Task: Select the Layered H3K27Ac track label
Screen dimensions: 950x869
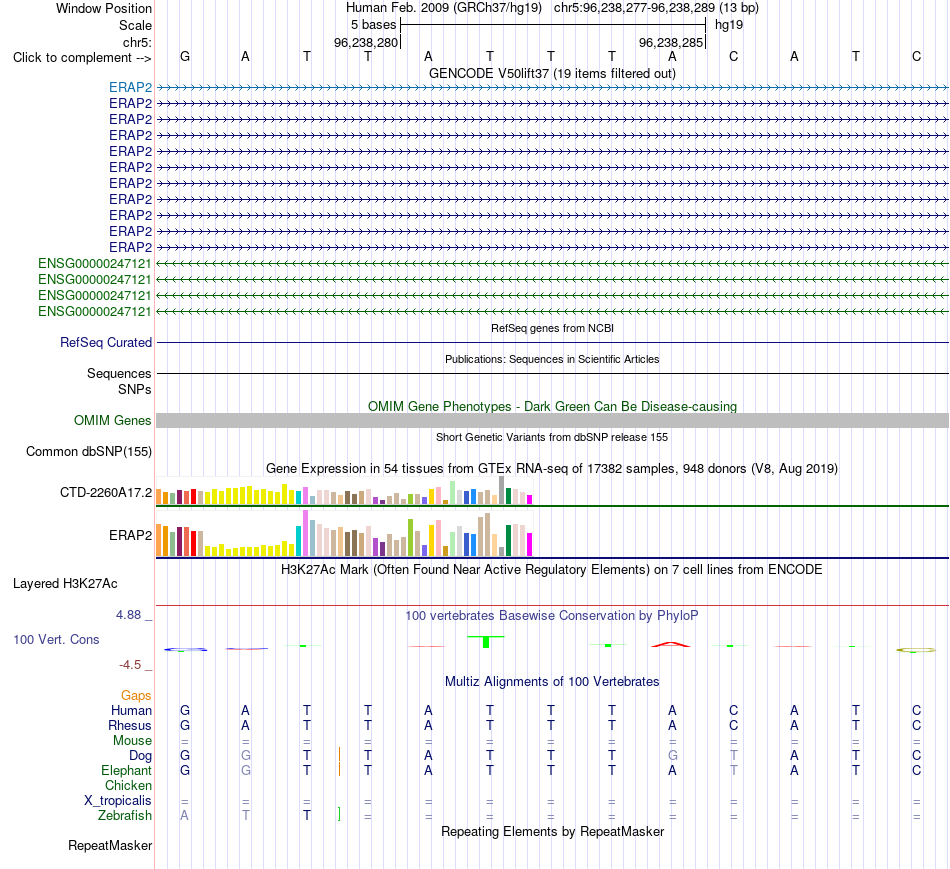Action: click(x=65, y=584)
